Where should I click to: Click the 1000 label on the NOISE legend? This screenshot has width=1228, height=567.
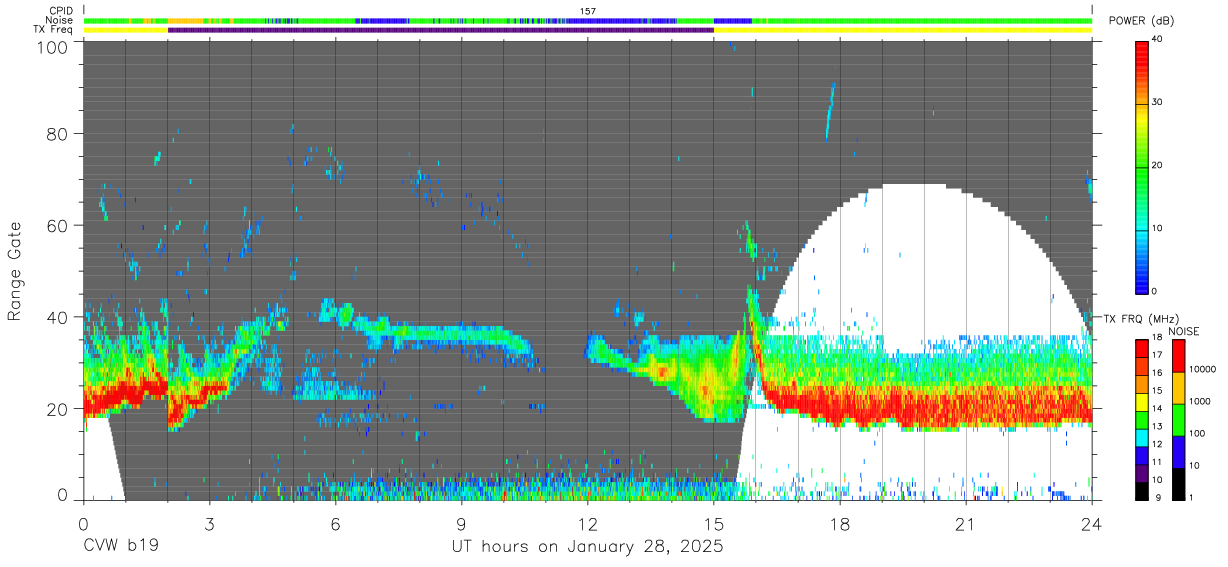(1202, 402)
